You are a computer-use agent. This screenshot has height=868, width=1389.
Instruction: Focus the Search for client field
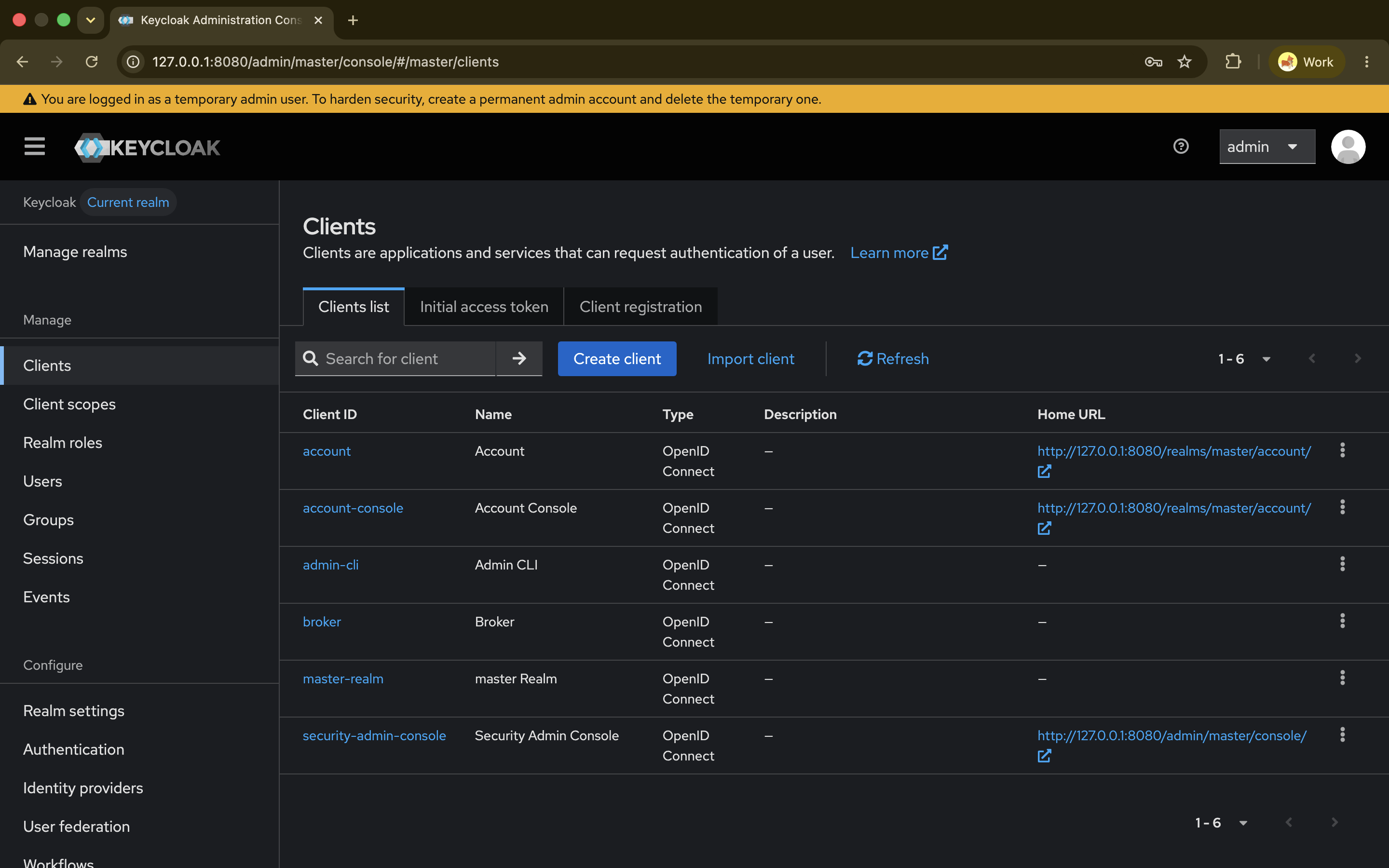point(395,359)
